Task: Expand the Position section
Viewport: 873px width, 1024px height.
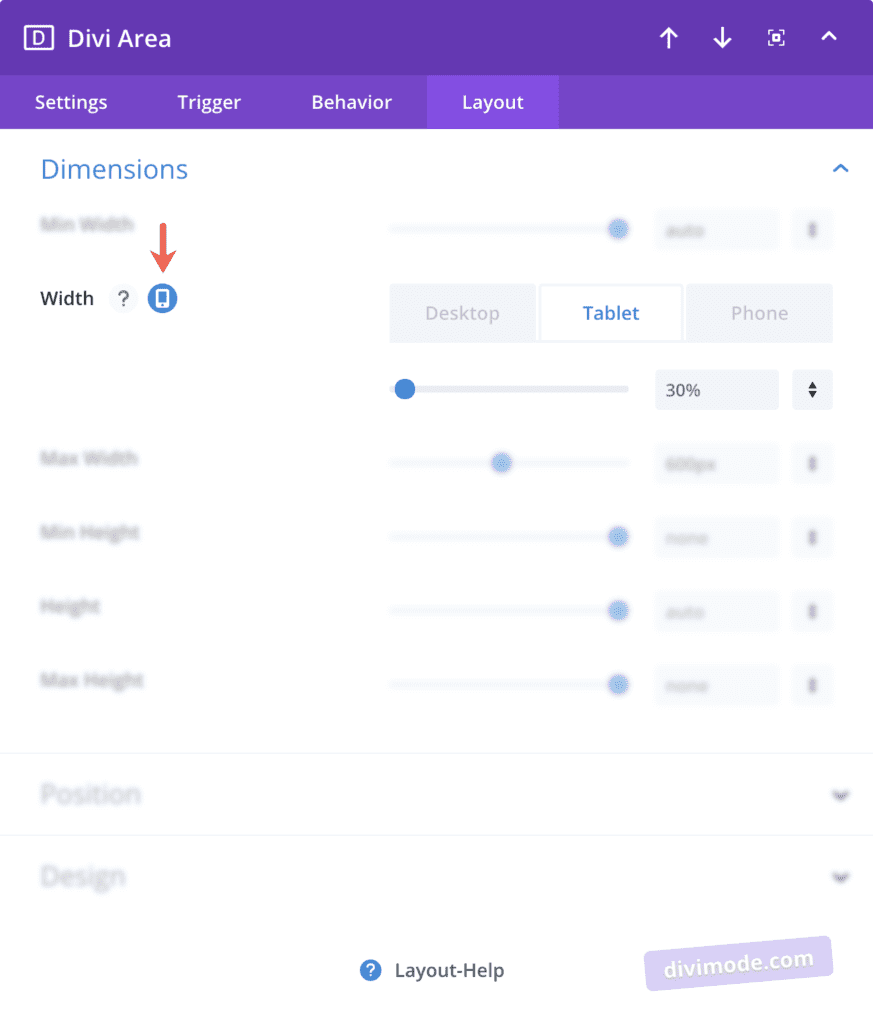Action: pos(436,794)
